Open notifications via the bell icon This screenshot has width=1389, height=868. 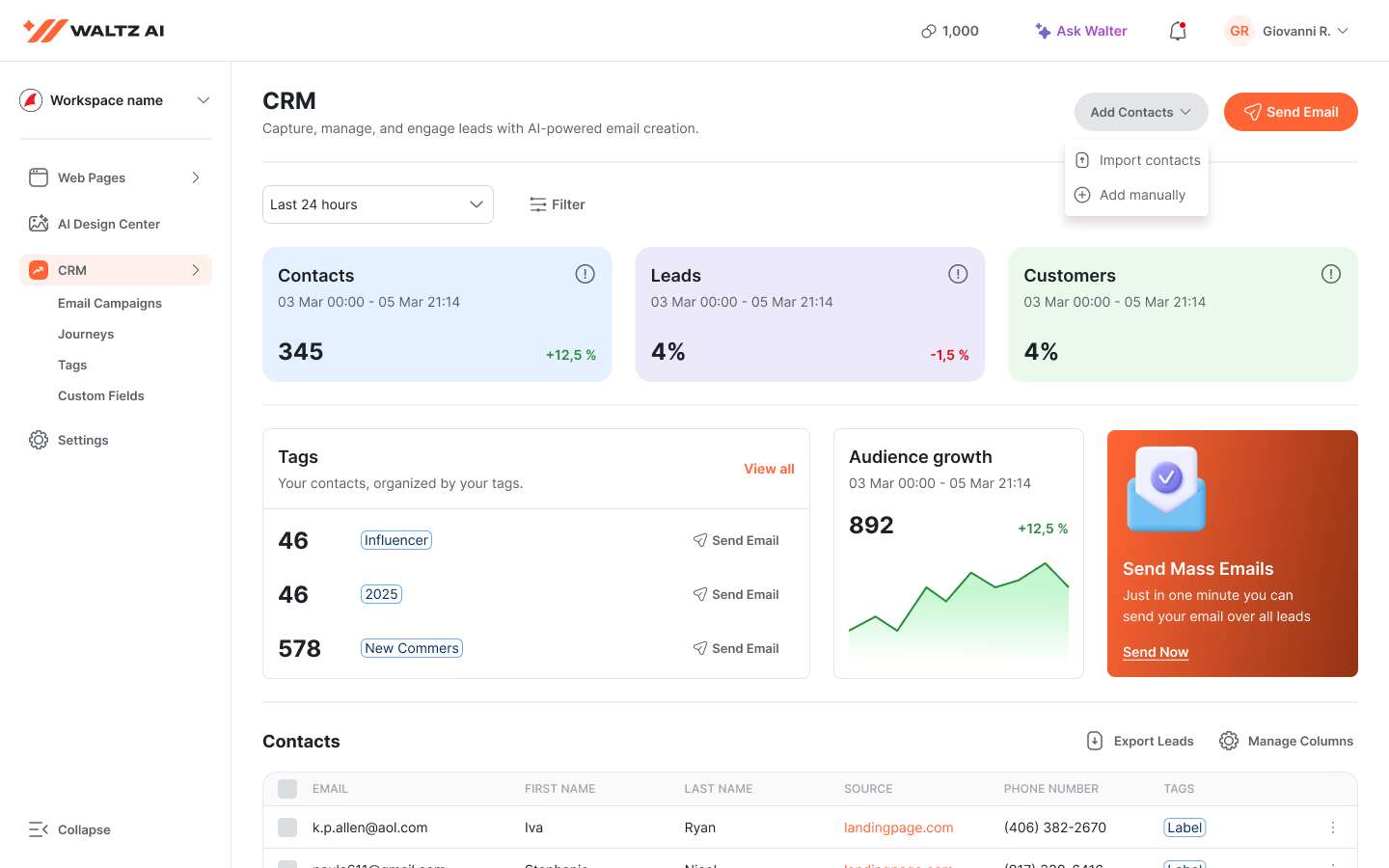pos(1177,31)
